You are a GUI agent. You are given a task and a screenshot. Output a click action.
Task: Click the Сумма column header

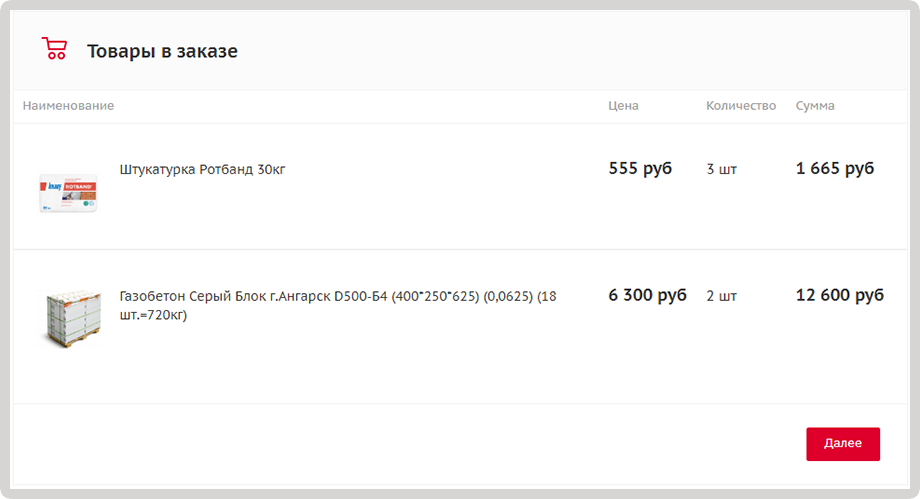[815, 106]
